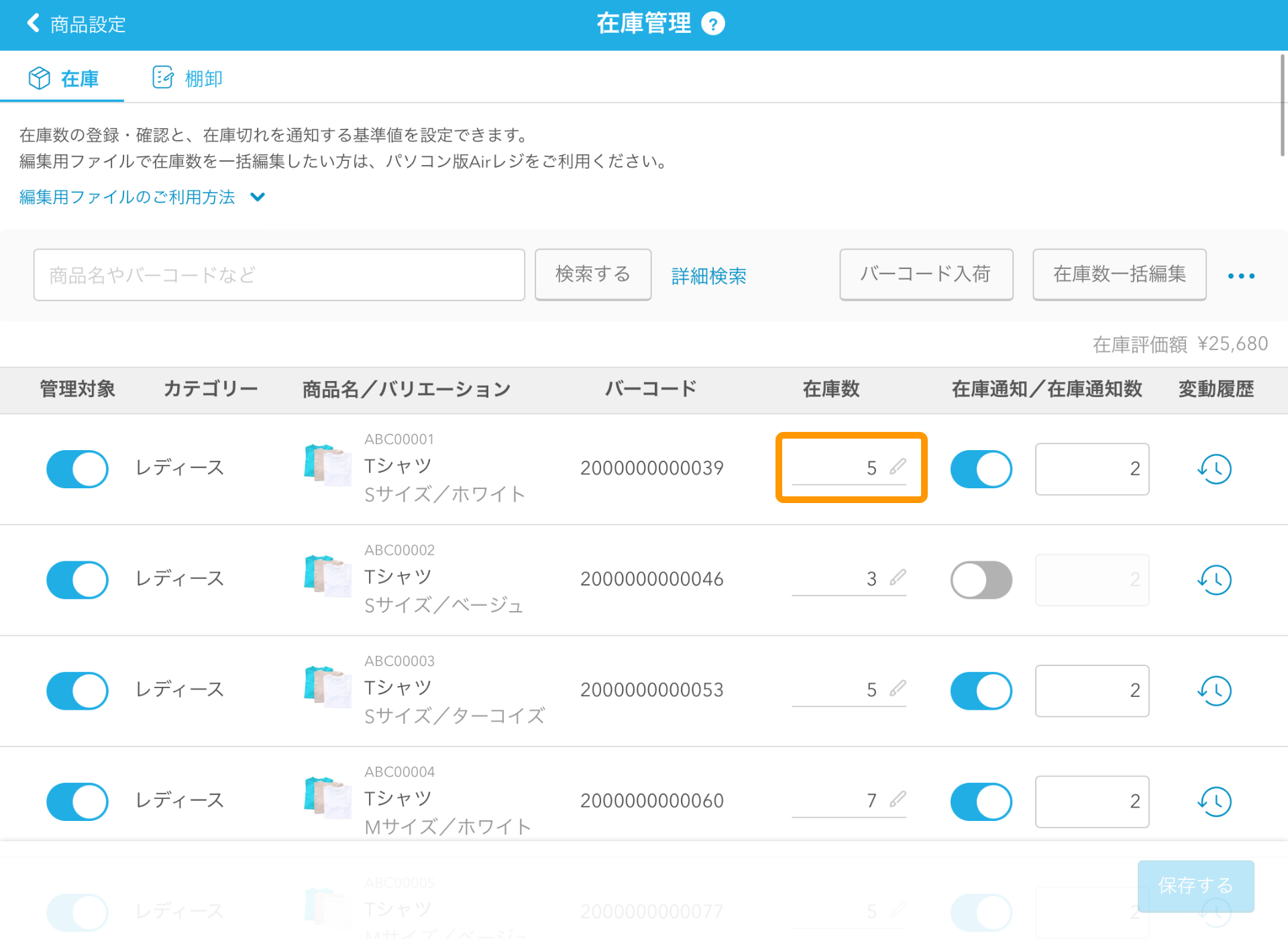1288x939 pixels.
Task: Open the three-dots more options menu
Action: point(1241,276)
